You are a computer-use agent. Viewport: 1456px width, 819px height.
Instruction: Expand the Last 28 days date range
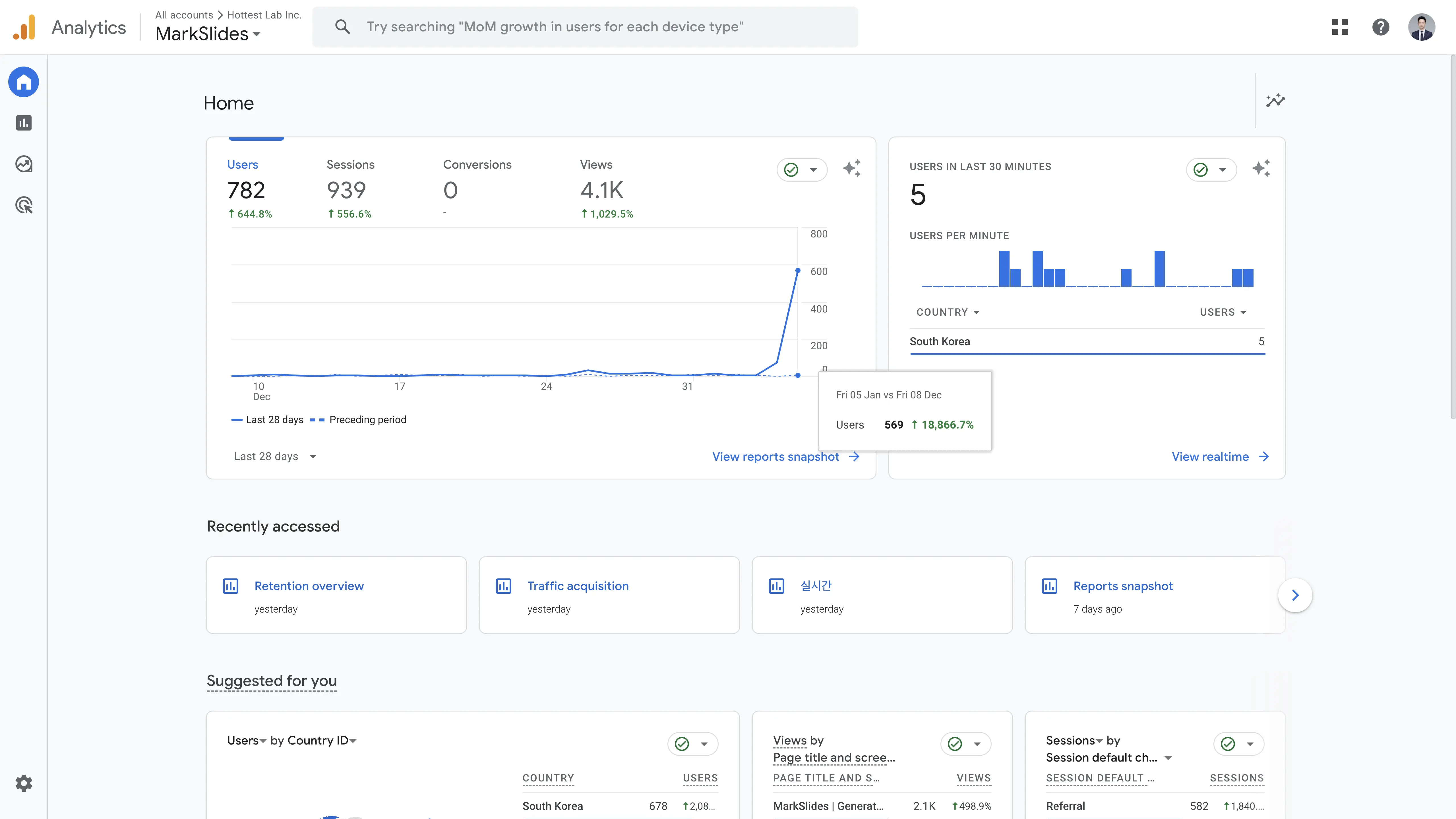[275, 456]
